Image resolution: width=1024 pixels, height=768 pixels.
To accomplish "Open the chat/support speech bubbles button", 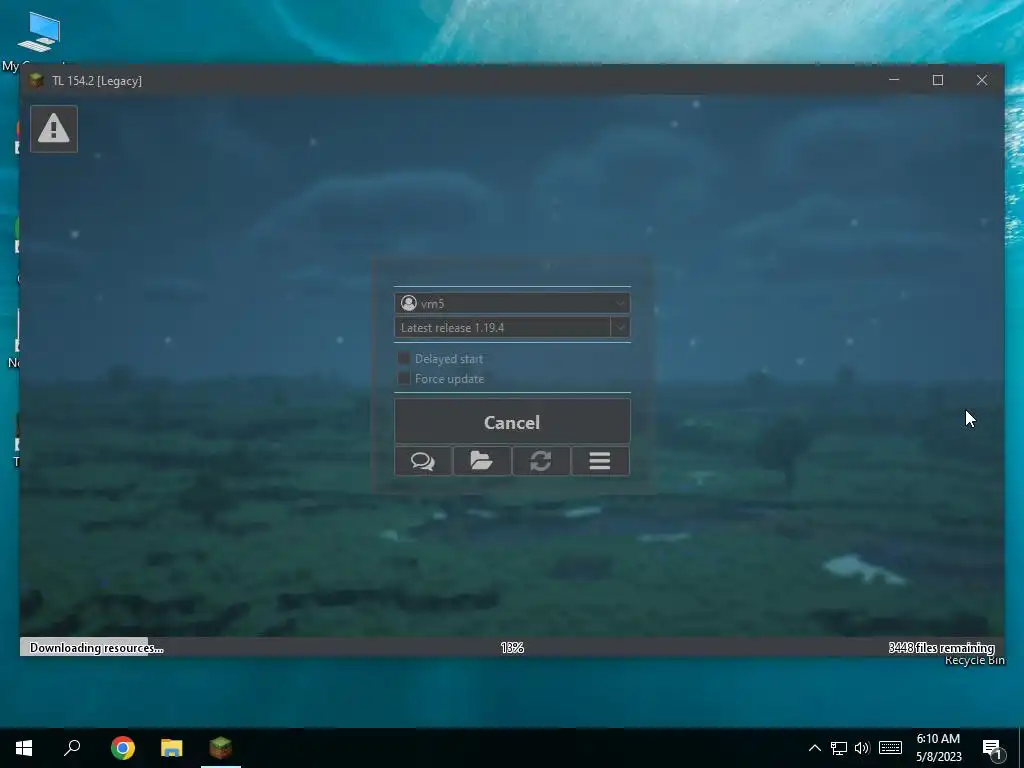I will click(423, 461).
